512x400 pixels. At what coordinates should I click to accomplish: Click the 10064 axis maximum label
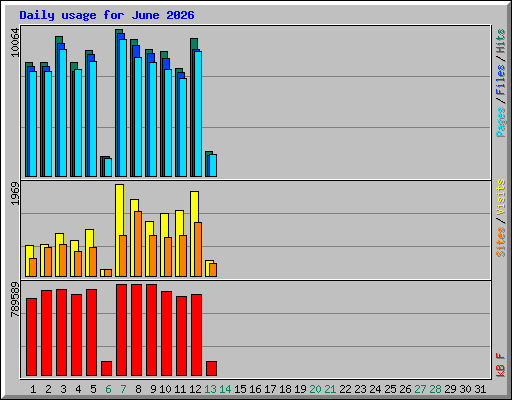[15, 42]
